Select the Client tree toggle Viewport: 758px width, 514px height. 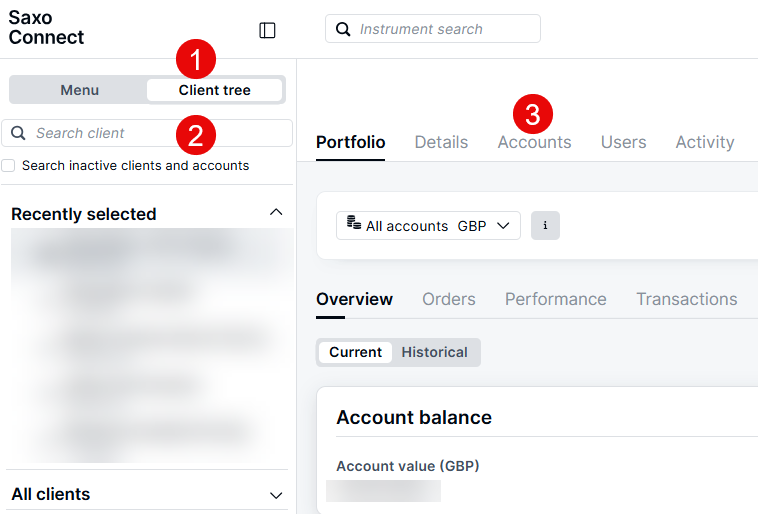point(214,90)
